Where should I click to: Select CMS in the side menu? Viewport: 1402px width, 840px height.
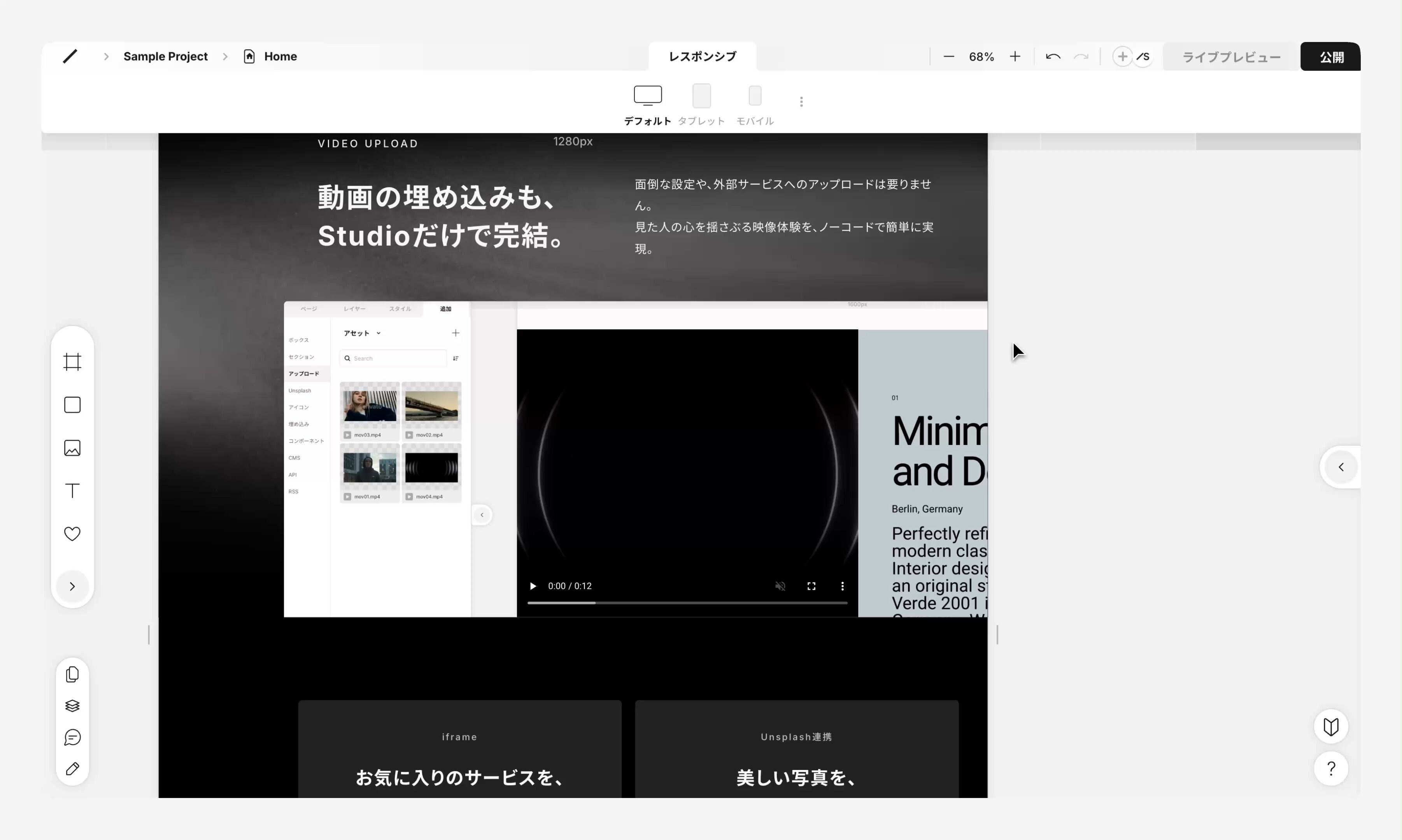click(x=294, y=458)
